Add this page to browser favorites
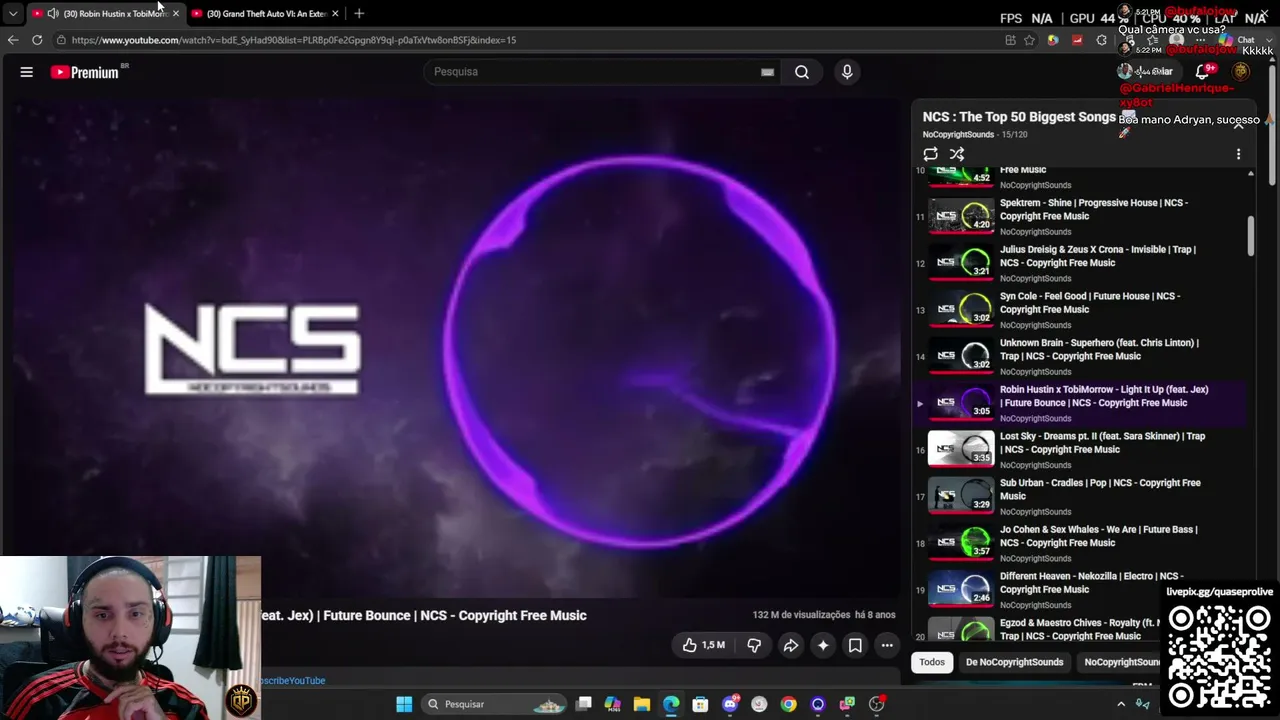The image size is (1280, 720). tap(1029, 40)
